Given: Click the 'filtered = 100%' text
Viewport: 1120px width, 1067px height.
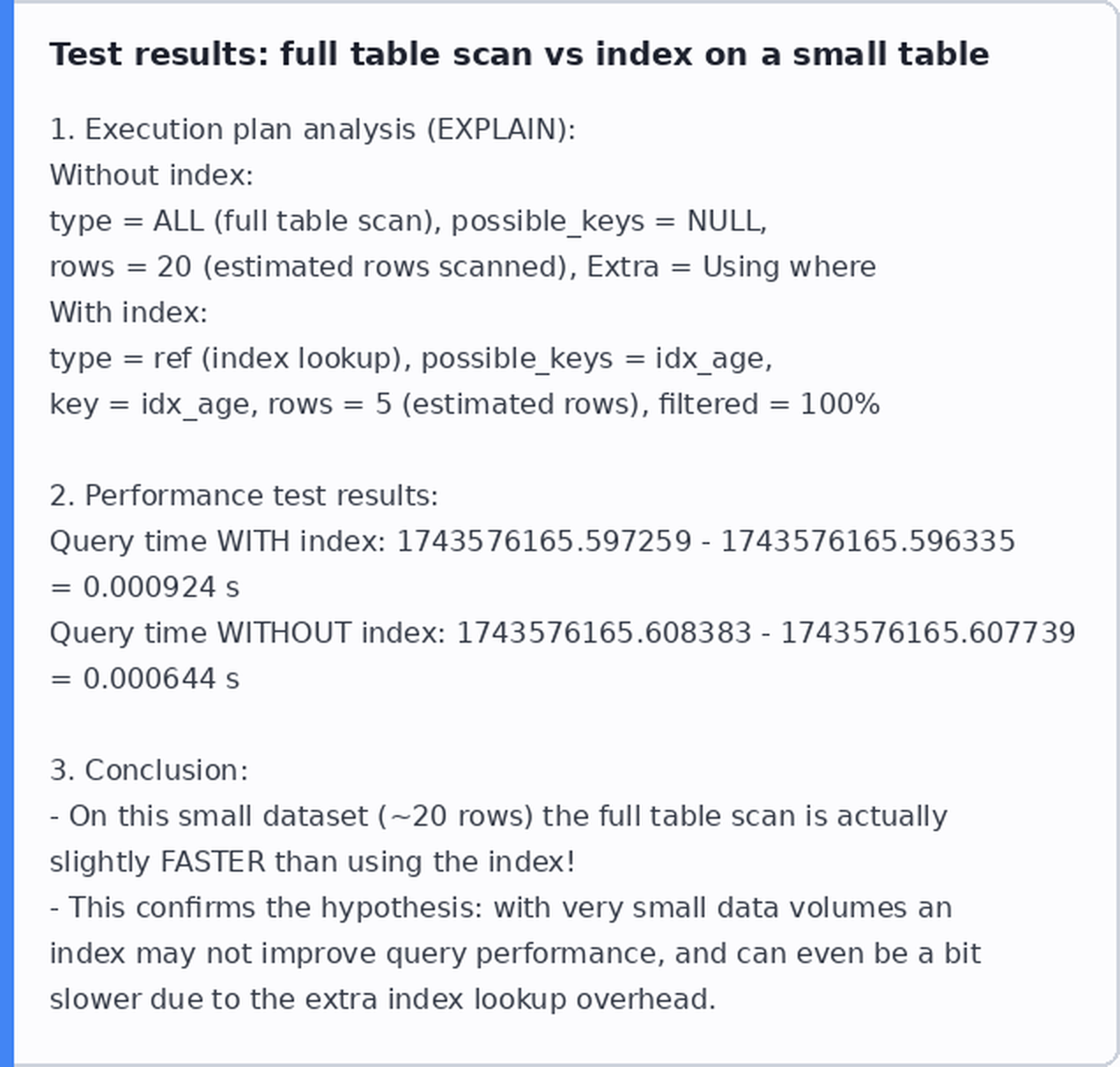Looking at the screenshot, I should pos(770,404).
